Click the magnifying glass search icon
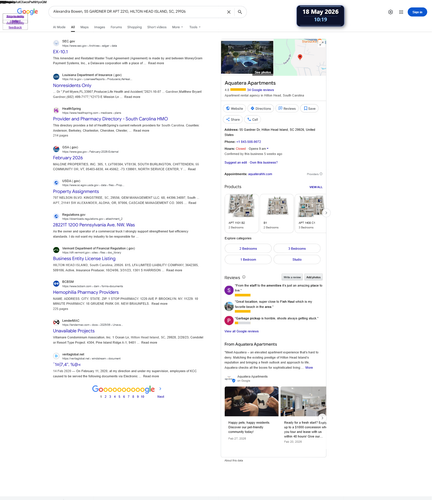Viewport: 437px width, 500px height. (x=240, y=12)
